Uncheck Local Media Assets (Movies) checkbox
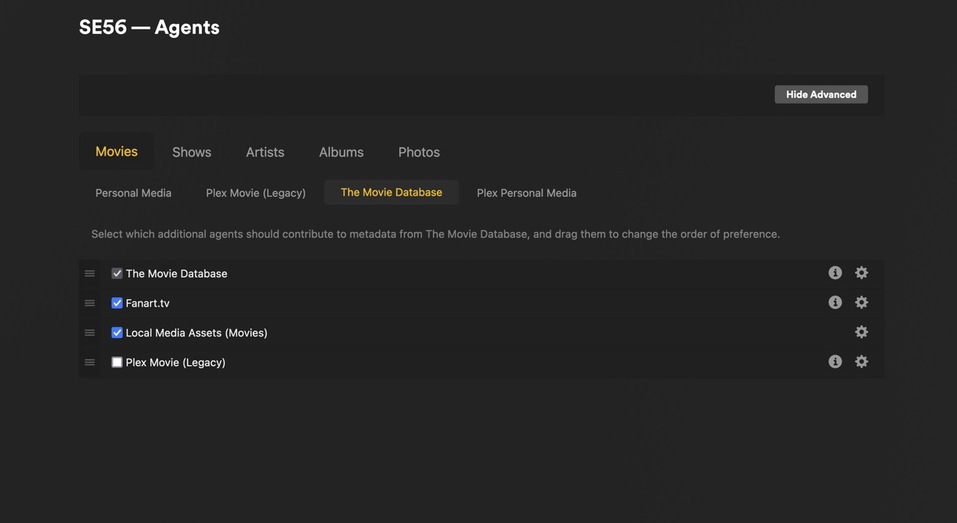 tap(117, 333)
